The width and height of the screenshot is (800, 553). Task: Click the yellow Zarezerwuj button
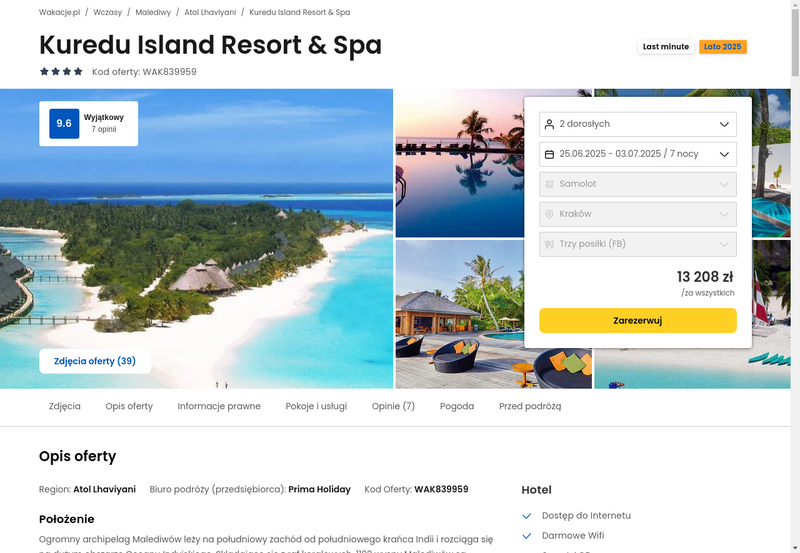click(x=638, y=320)
